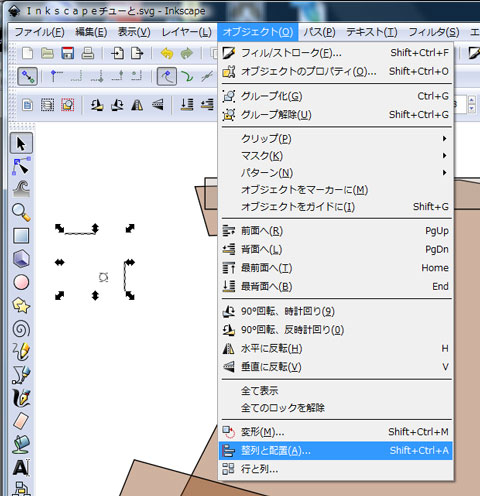Screen dimensions: 480x496
Task: Select the Node edit tool
Action: (x=21, y=166)
